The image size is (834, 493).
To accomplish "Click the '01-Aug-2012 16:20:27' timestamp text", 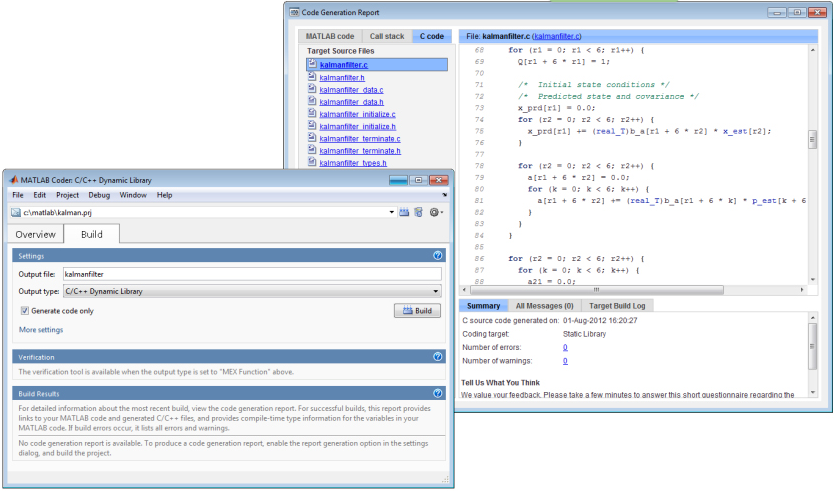I will [x=600, y=320].
